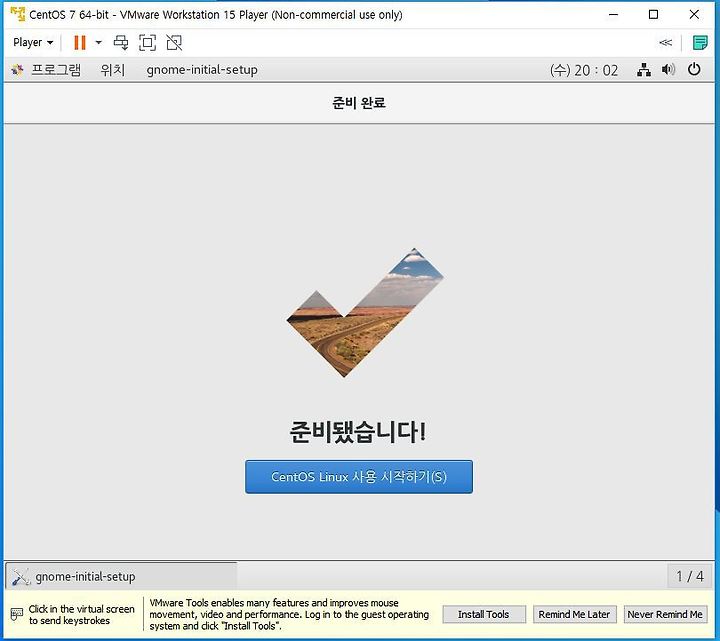The height and width of the screenshot is (641, 720).
Task: Click gnome-initial-setup in the top bar
Action: pyautogui.click(x=202, y=70)
